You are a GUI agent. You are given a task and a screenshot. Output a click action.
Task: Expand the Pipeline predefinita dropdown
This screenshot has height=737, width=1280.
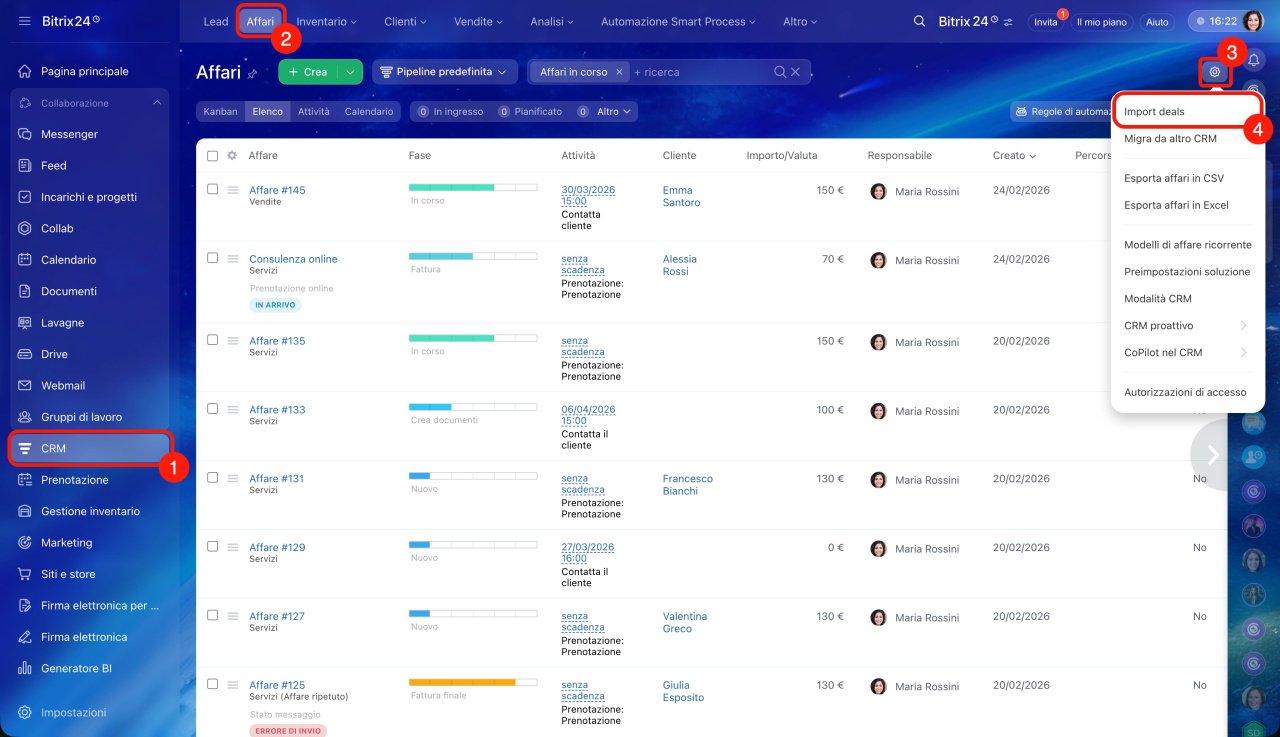coord(445,72)
